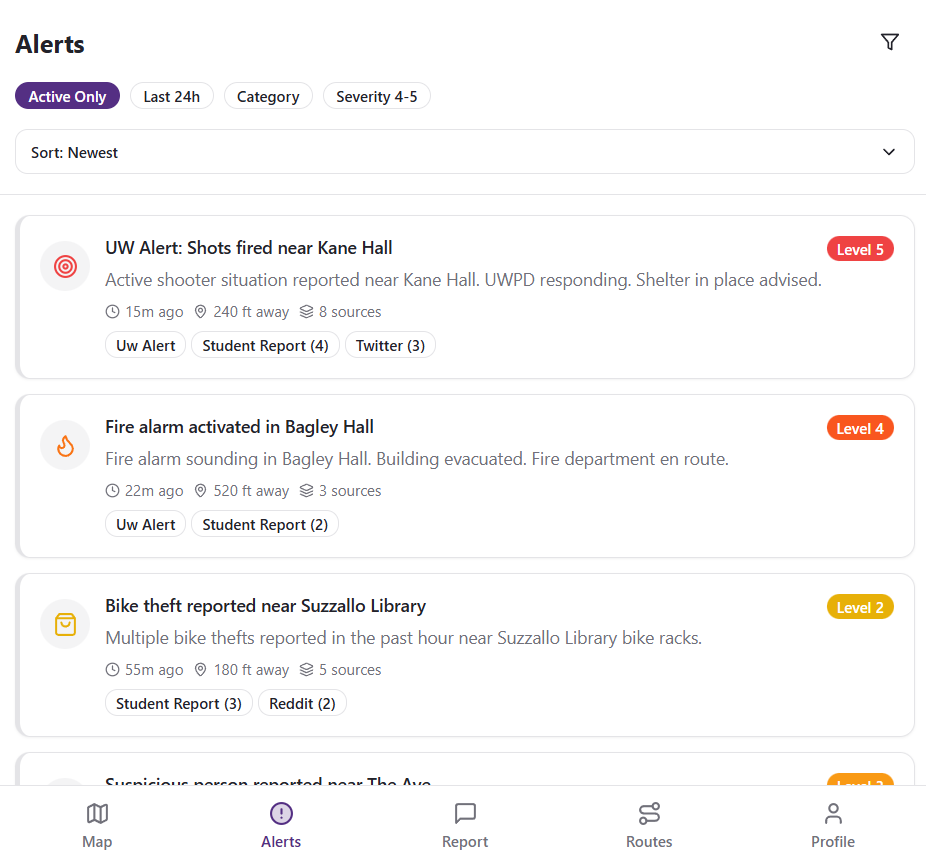Select the Student Report (4) source tag
The height and width of the screenshot is (855, 926).
(x=265, y=345)
